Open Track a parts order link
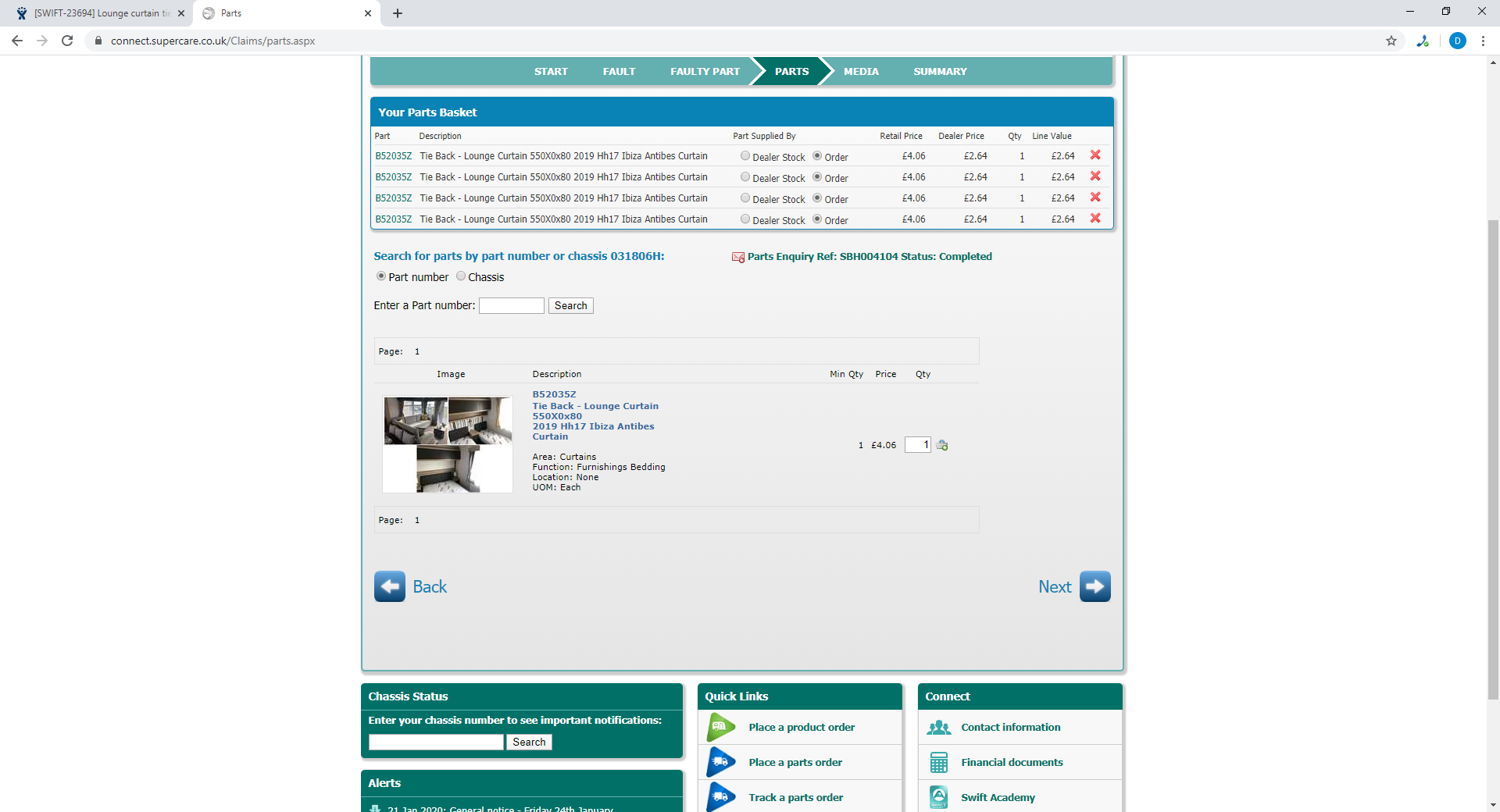 (x=795, y=797)
